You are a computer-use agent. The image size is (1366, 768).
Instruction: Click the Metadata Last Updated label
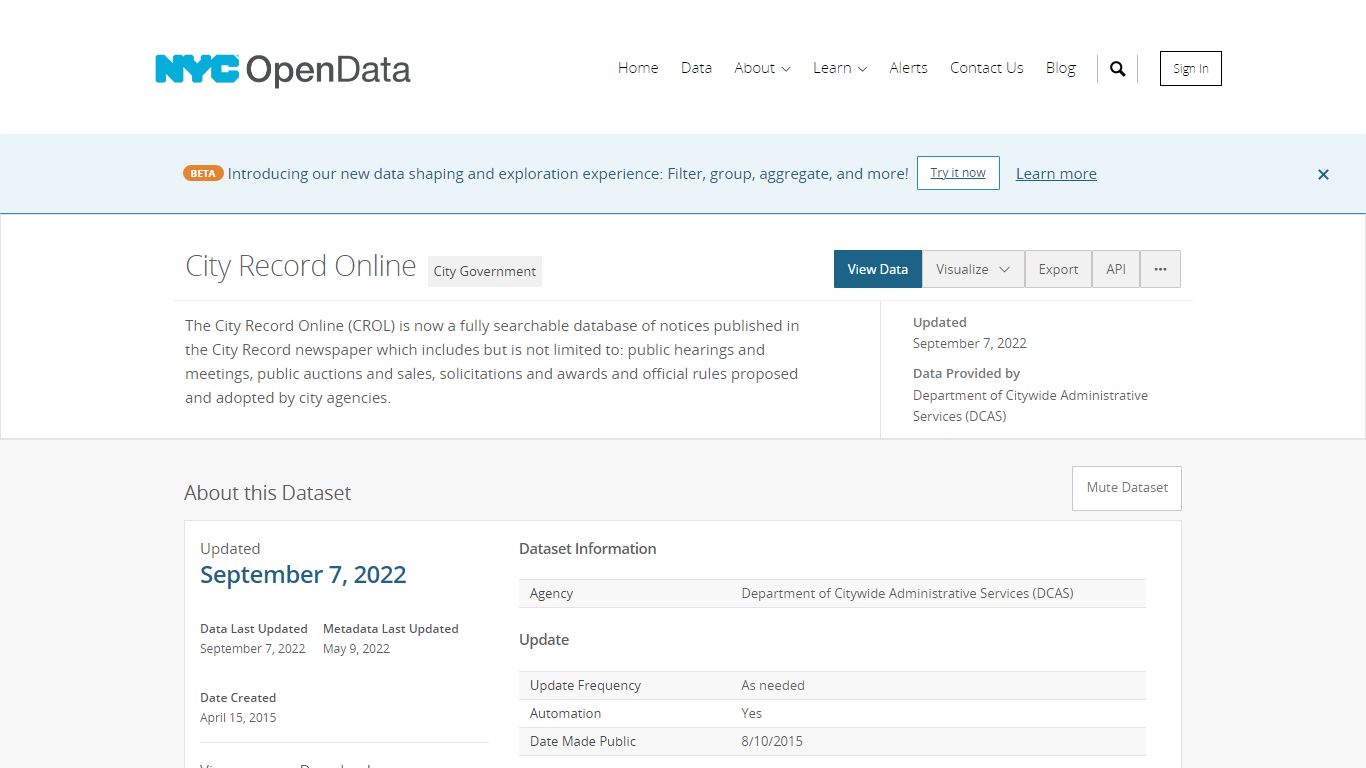391,629
